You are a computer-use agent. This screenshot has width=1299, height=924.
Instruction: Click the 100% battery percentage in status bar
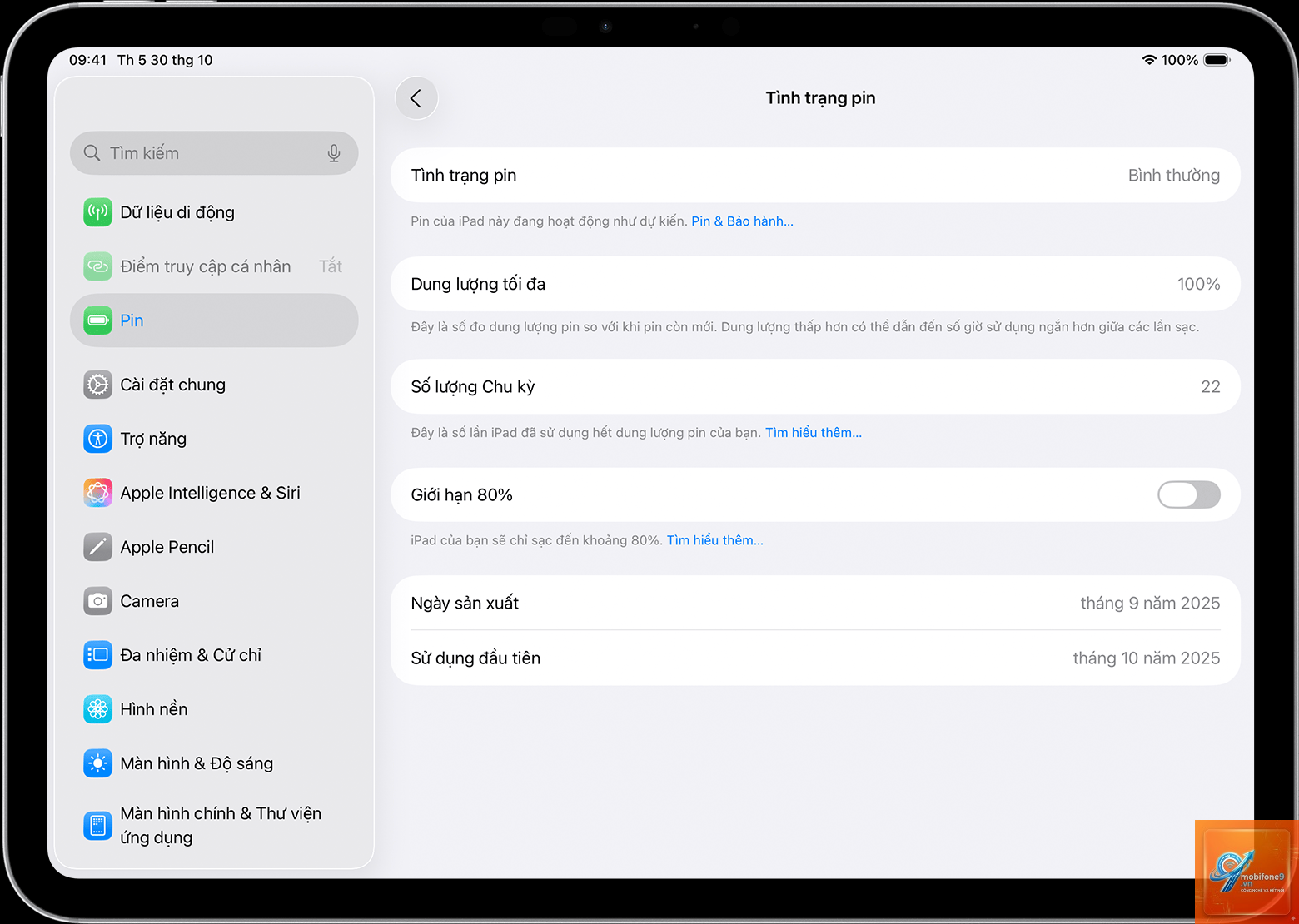click(x=1180, y=60)
